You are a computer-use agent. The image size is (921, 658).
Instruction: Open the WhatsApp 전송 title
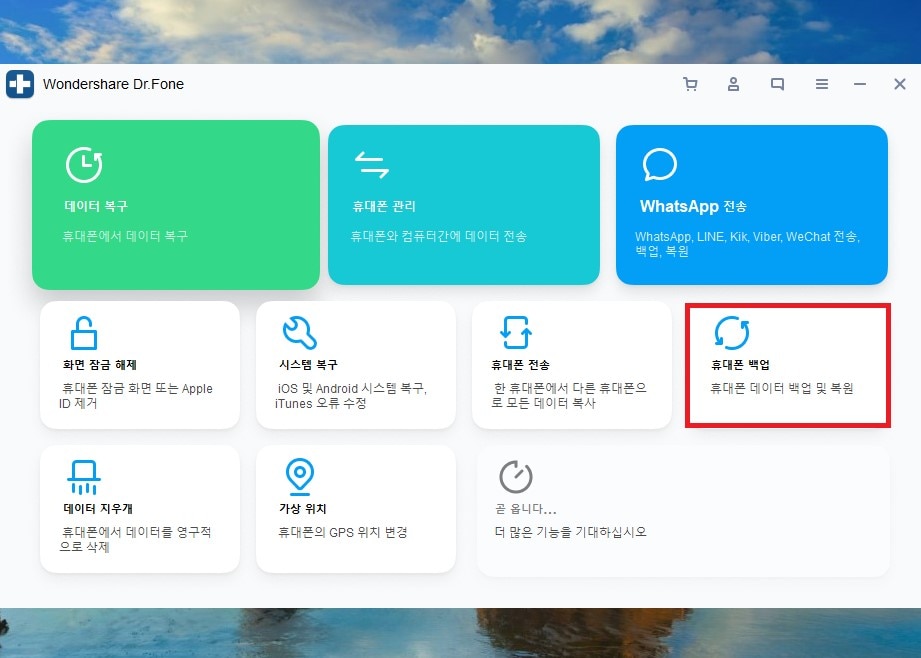(x=693, y=206)
